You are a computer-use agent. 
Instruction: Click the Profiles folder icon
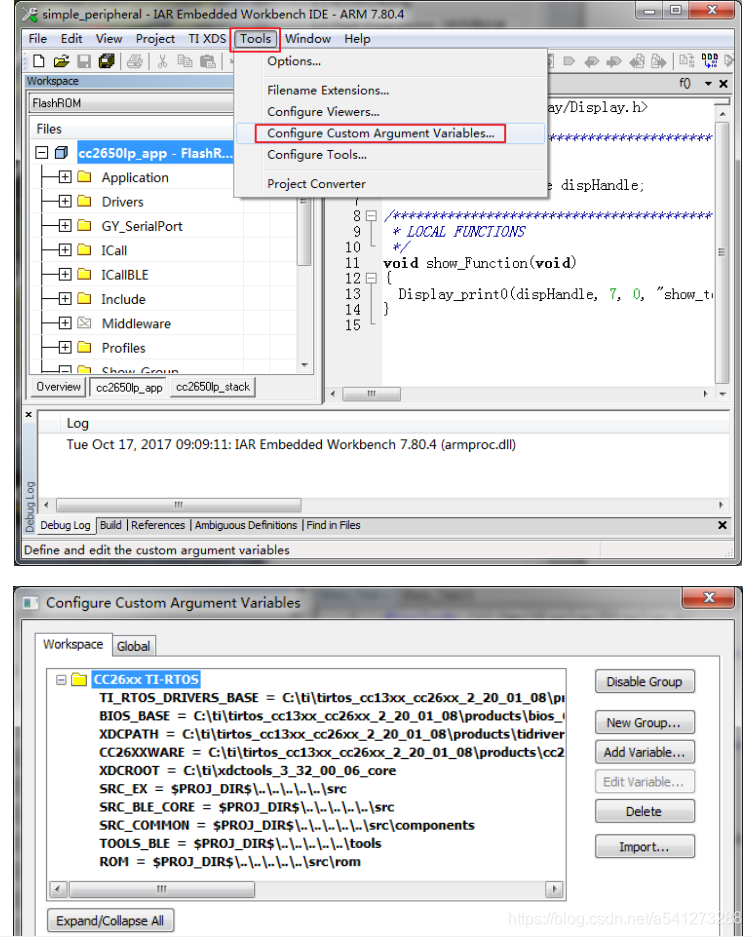tap(84, 347)
